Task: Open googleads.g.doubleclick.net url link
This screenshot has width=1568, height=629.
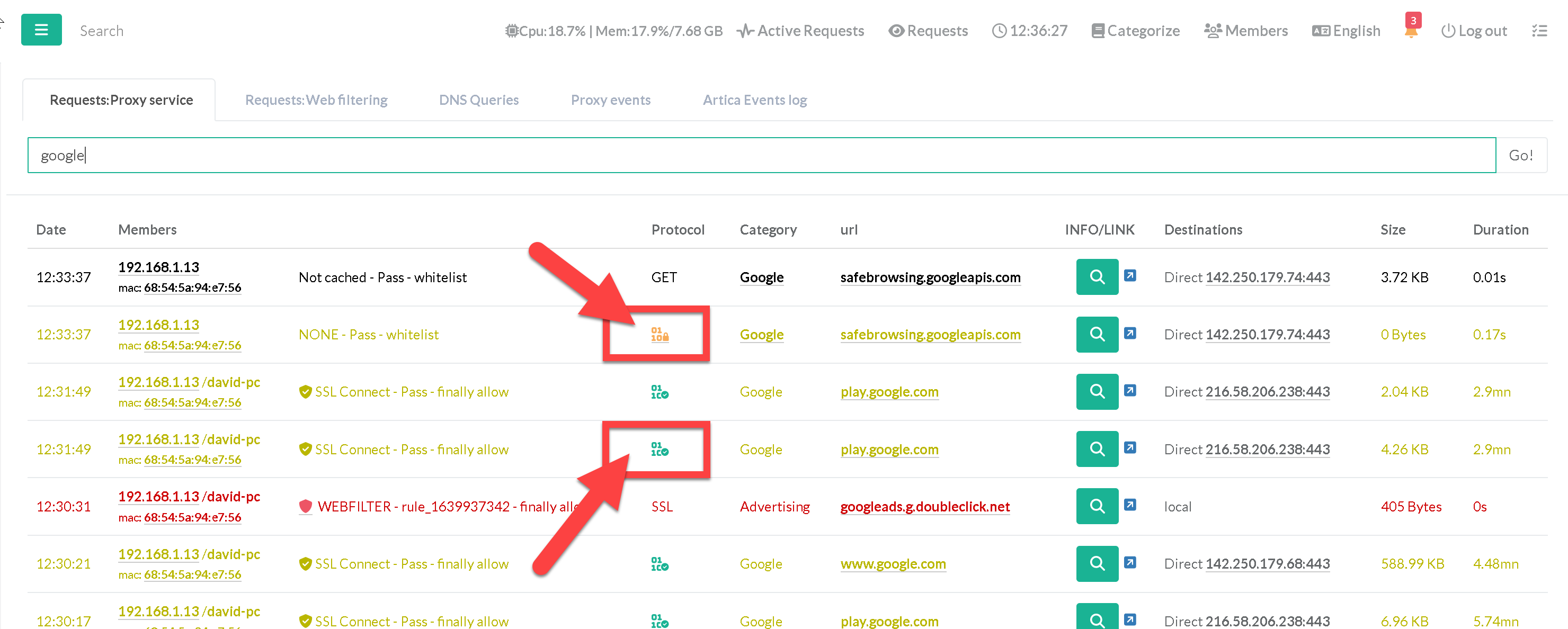Action: [x=924, y=506]
